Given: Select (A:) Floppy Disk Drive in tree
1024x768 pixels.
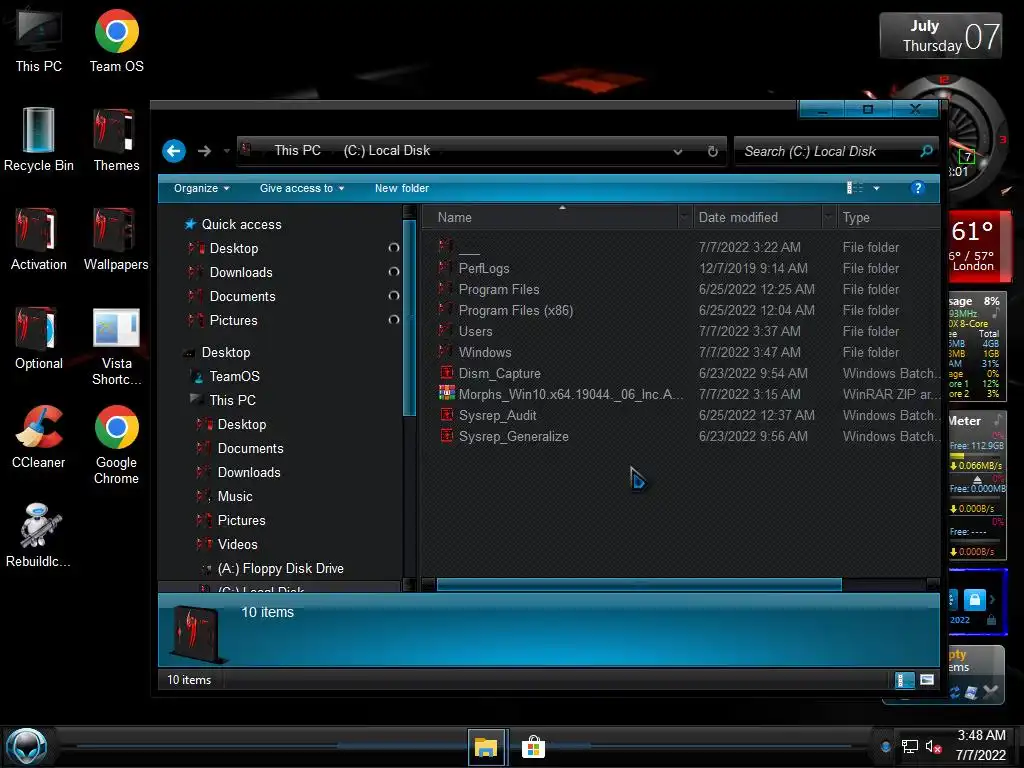Looking at the screenshot, I should point(272,569).
